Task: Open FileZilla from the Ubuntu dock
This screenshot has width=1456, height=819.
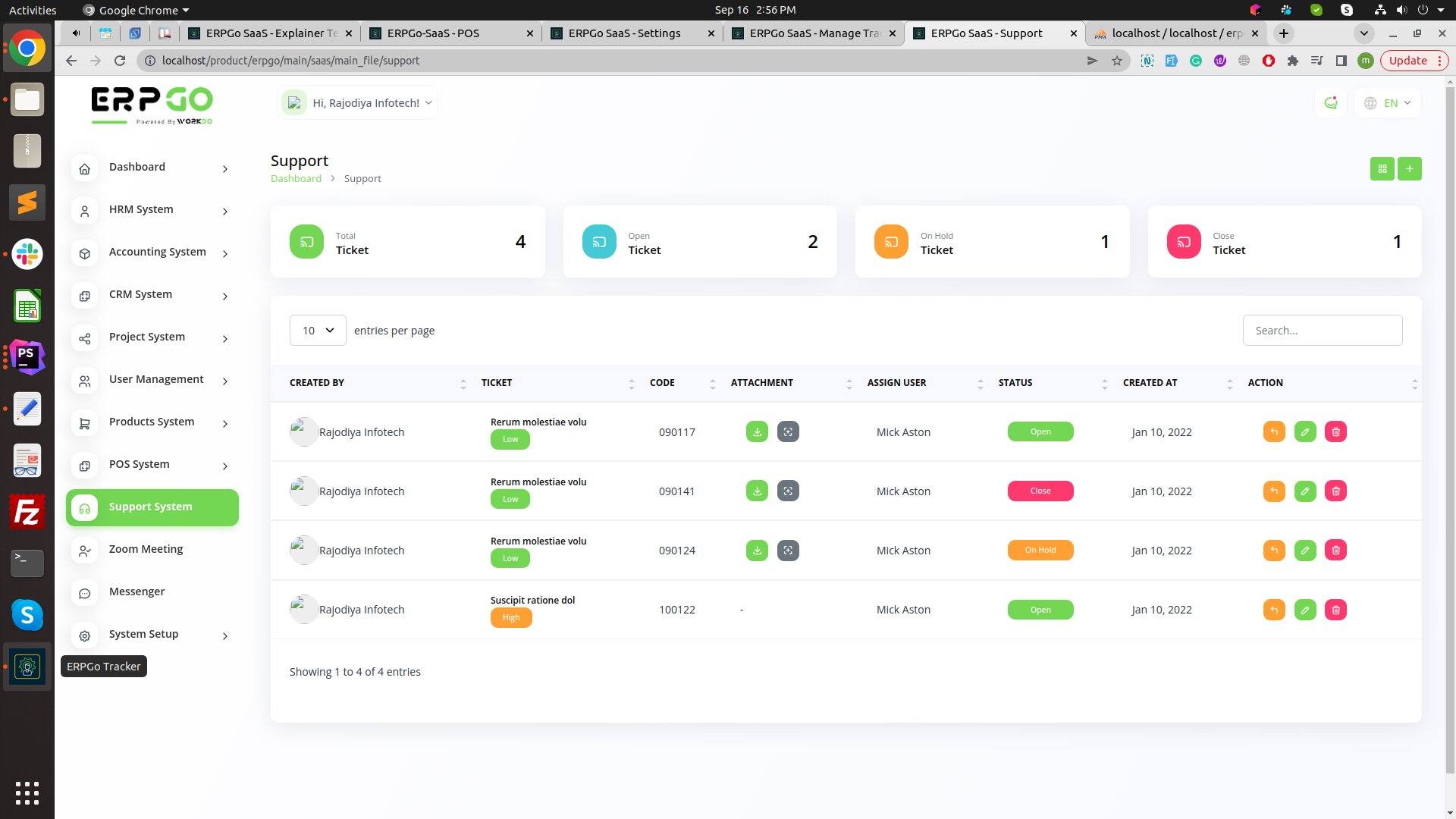Action: (27, 513)
